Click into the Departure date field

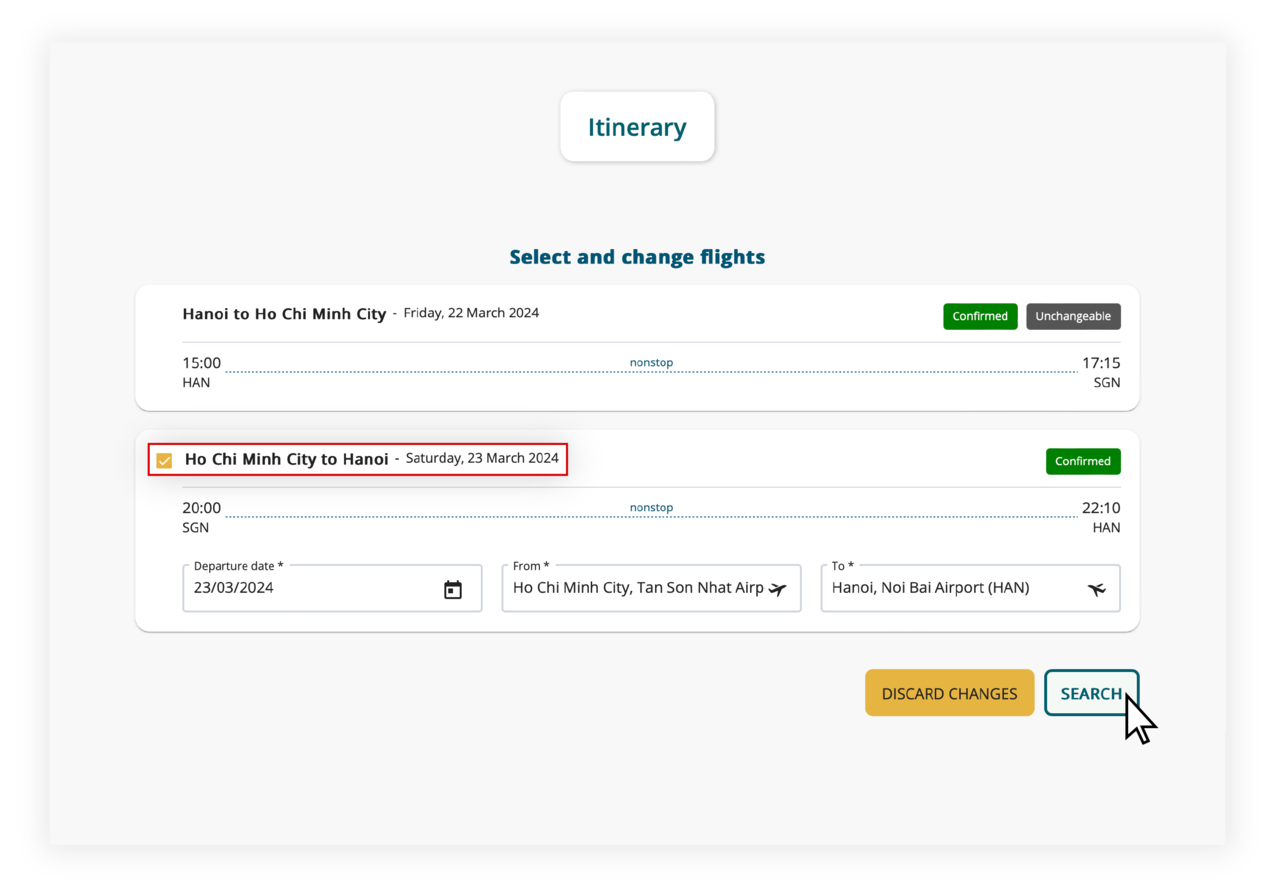click(310, 588)
